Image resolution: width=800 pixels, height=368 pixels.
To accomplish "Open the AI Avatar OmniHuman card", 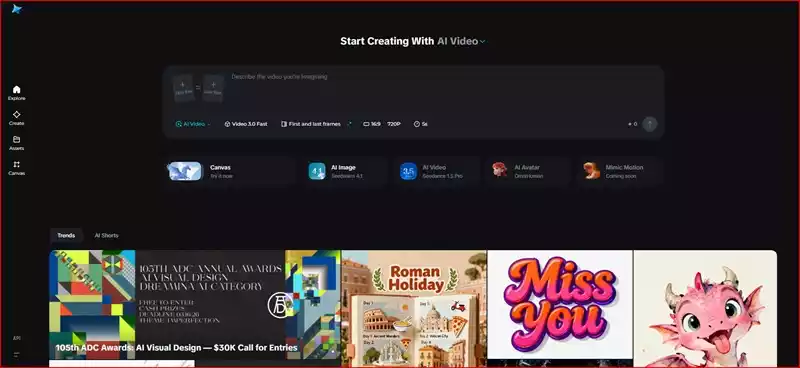I will [x=529, y=171].
